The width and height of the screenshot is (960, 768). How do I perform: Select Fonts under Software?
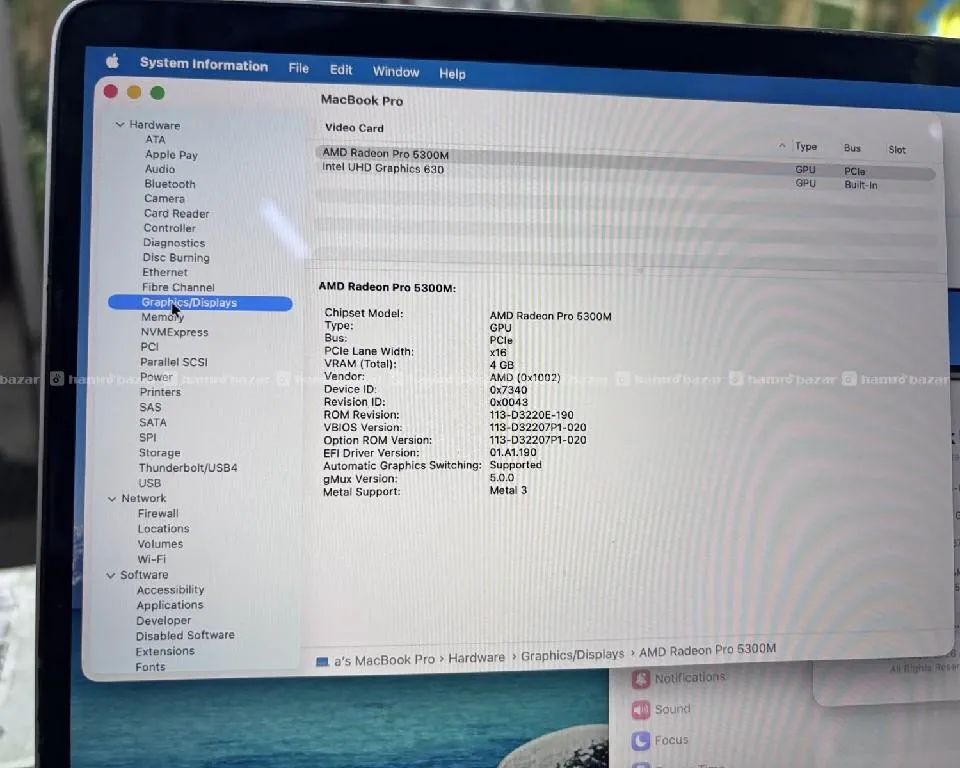[150, 667]
